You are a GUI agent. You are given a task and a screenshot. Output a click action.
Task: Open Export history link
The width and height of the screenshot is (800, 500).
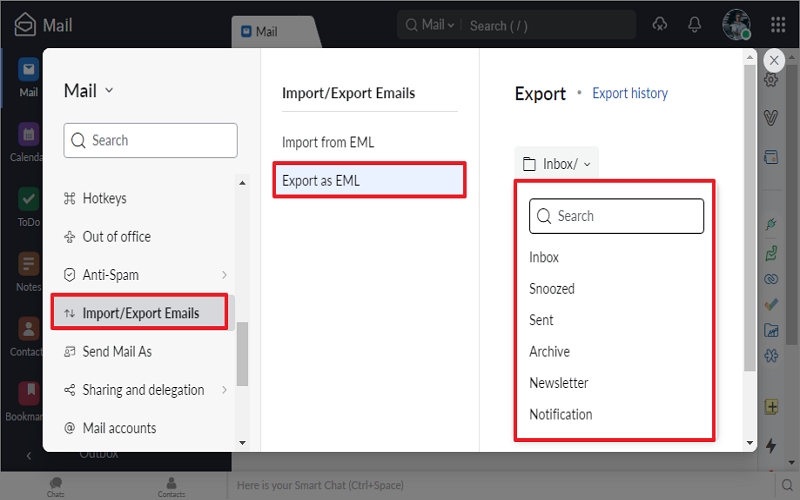point(630,93)
